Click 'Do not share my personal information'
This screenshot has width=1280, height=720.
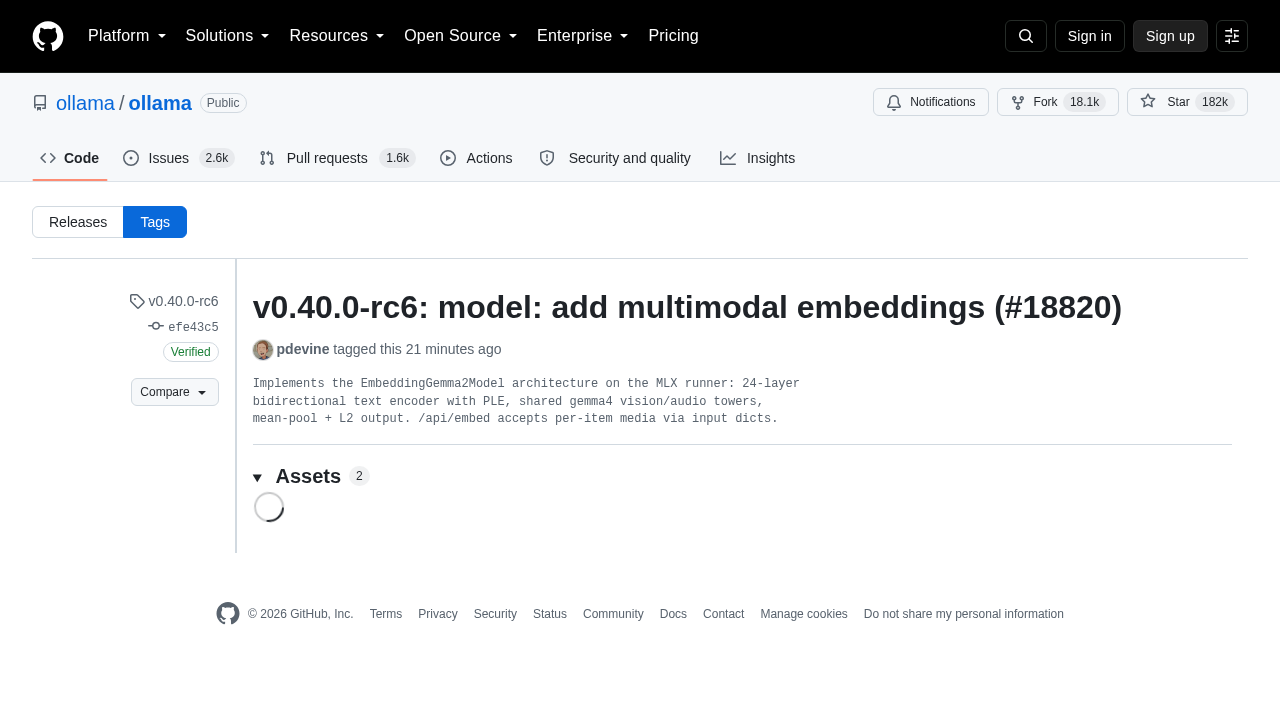(964, 614)
